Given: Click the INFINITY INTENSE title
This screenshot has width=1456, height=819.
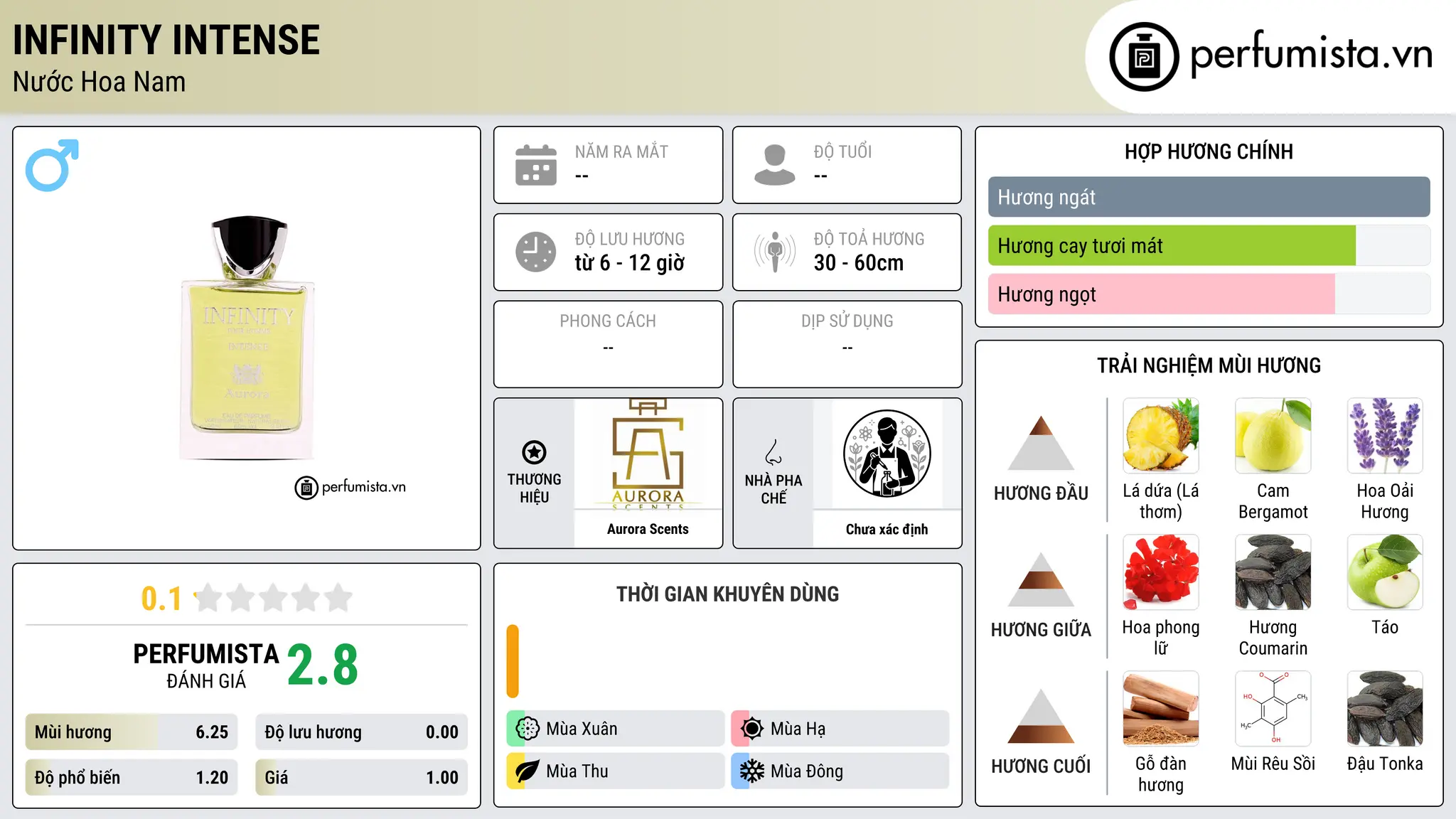Looking at the screenshot, I should pyautogui.click(x=166, y=40).
